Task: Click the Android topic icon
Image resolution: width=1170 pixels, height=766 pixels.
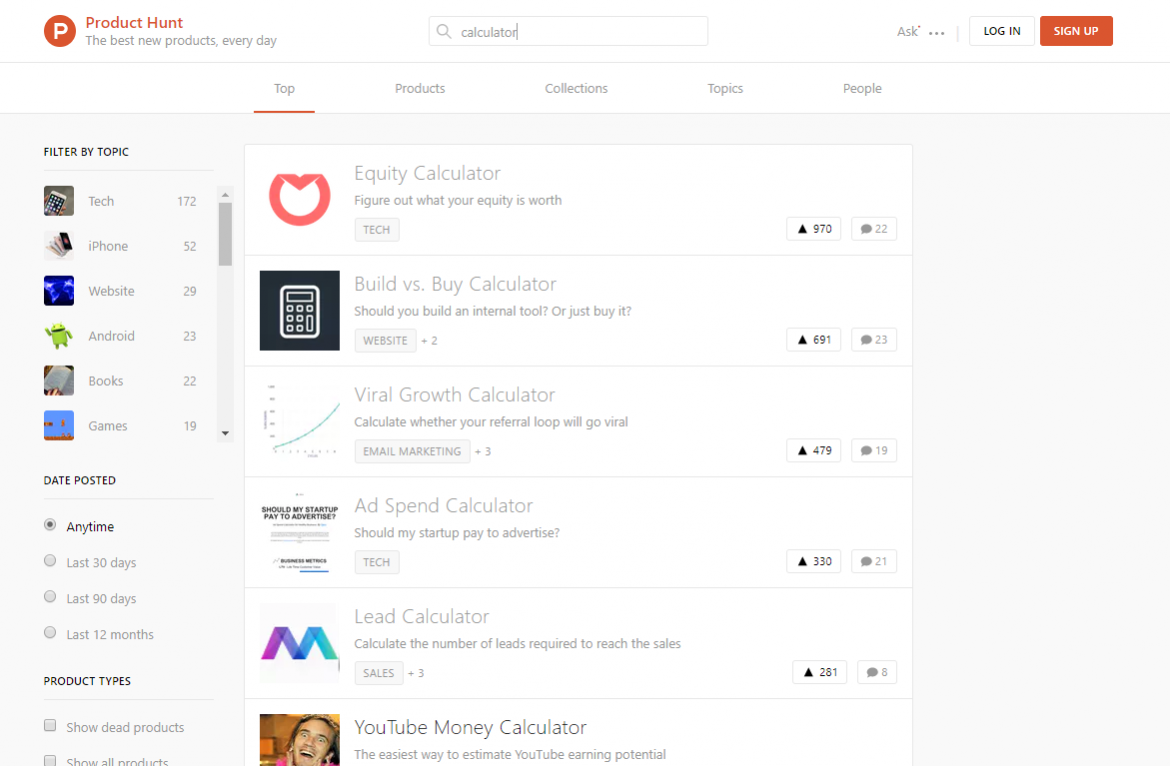Action: coord(59,336)
